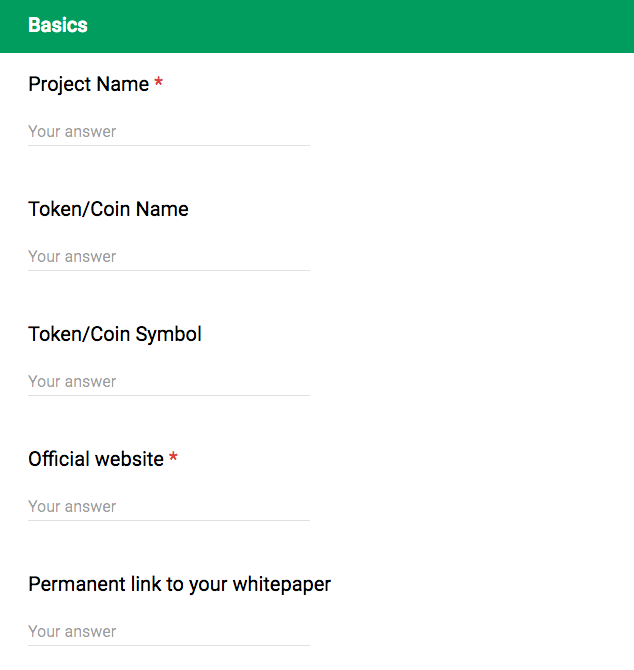Activate the whitepaper link answer field
Screen dimensions: 634x670
pos(169,632)
